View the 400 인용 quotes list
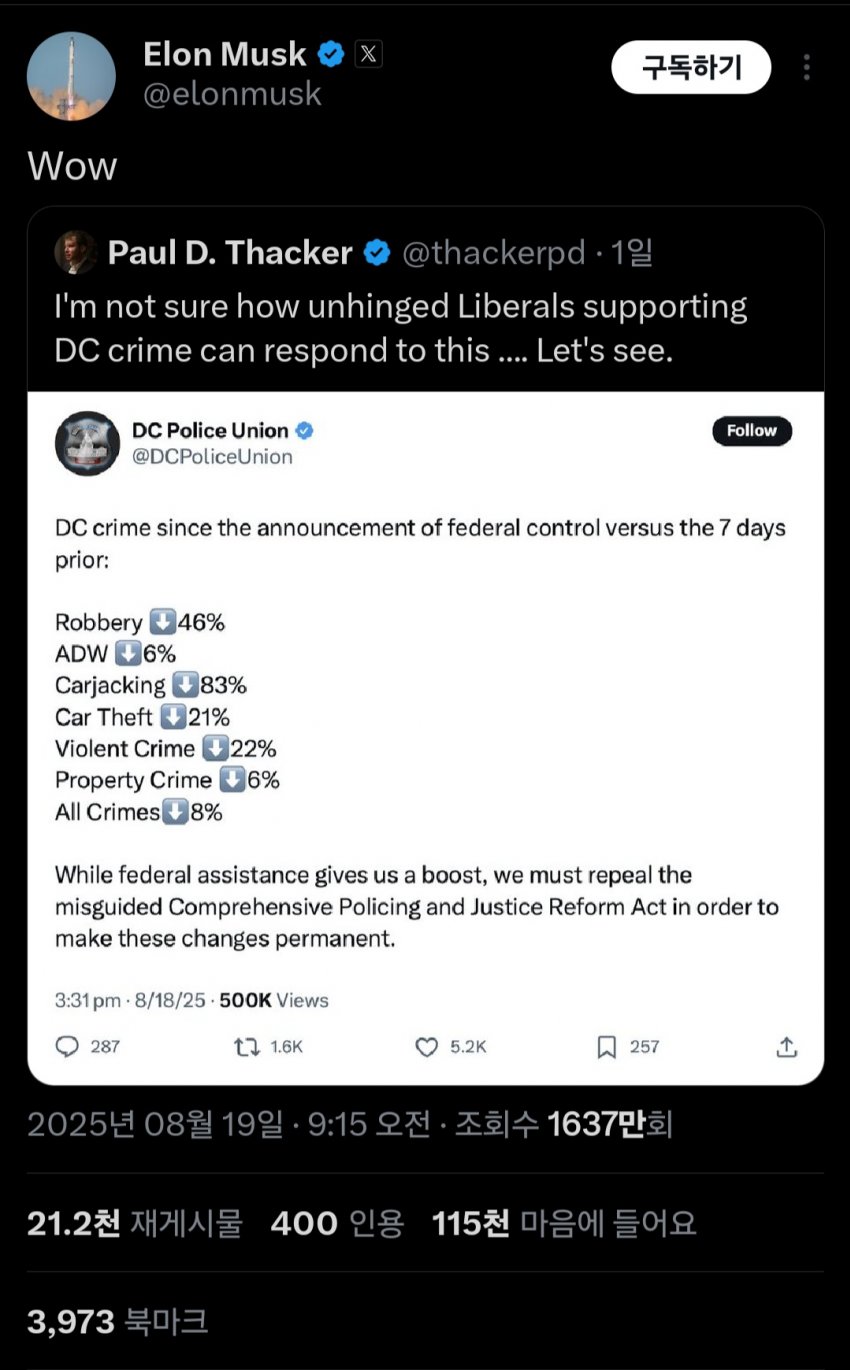Screen dimensions: 850x1370 pos(337,1222)
